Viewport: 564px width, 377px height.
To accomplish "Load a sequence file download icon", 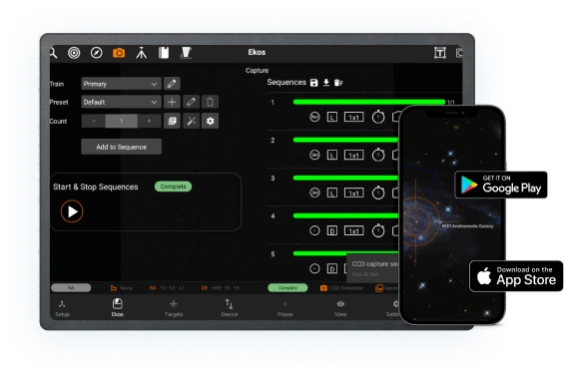I will coord(326,83).
